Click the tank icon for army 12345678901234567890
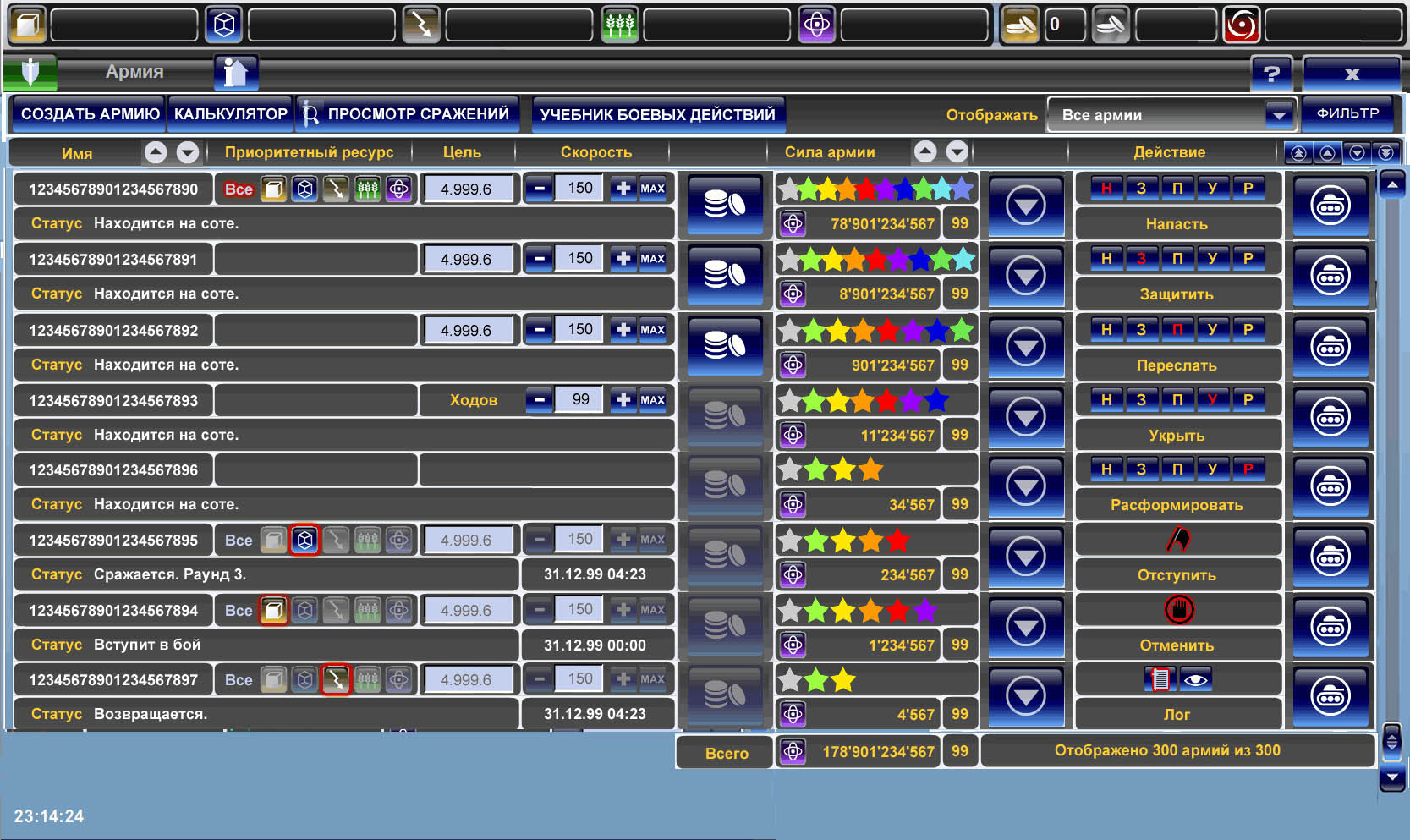The height and width of the screenshot is (840, 1410). (1330, 206)
